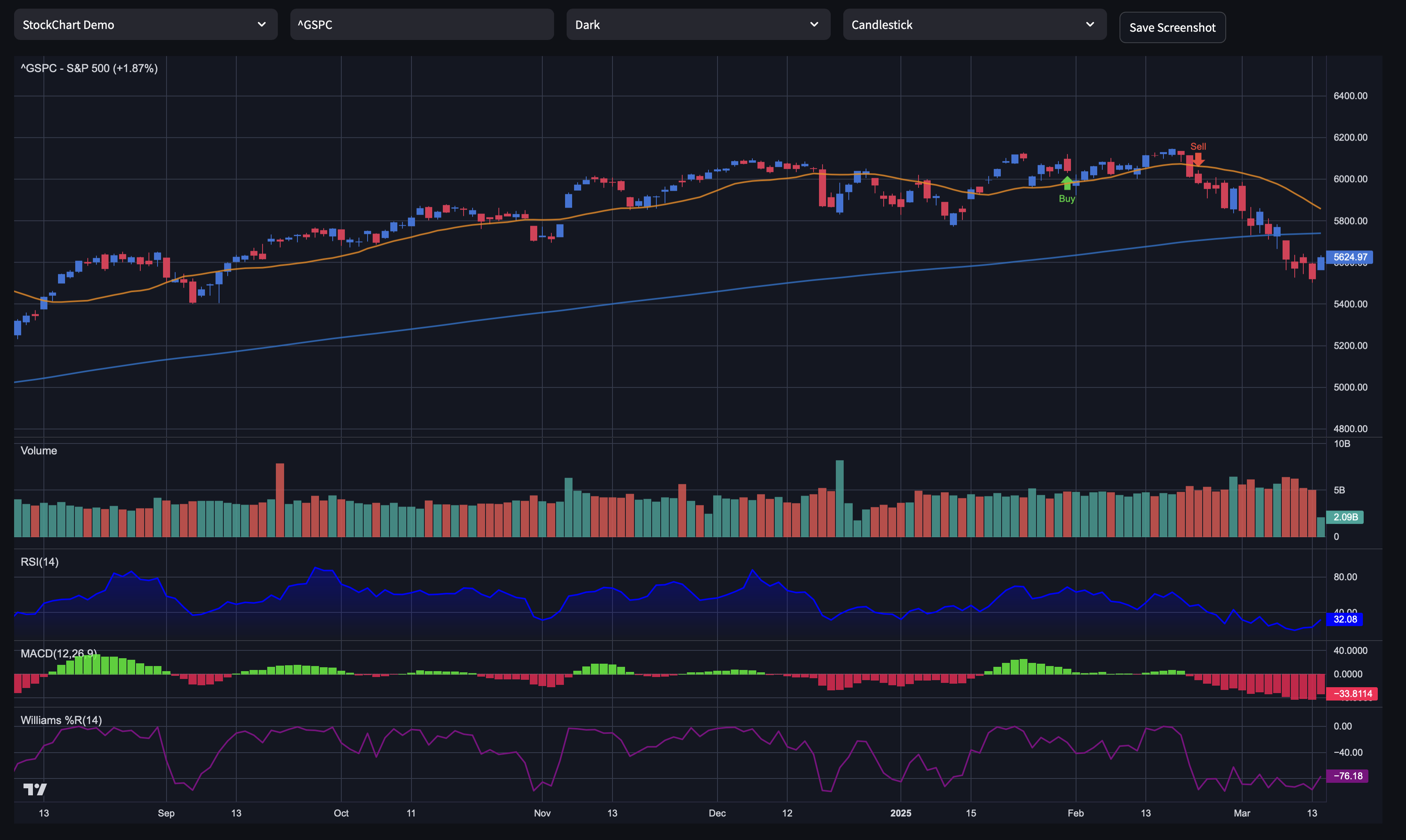
Task: Click the MACD(12,26,9) pane label
Action: pos(58,653)
